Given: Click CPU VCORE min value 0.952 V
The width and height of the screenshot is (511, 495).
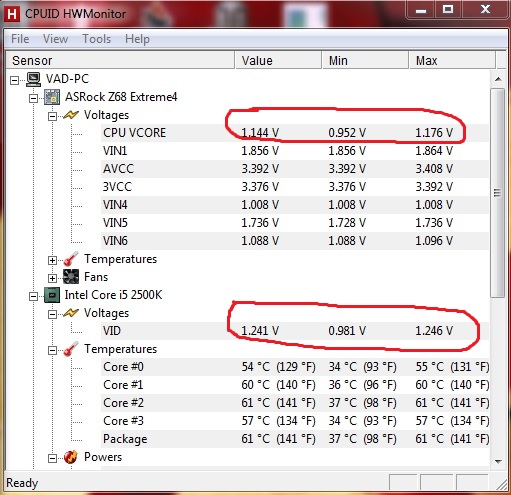Looking at the screenshot, I should (347, 133).
